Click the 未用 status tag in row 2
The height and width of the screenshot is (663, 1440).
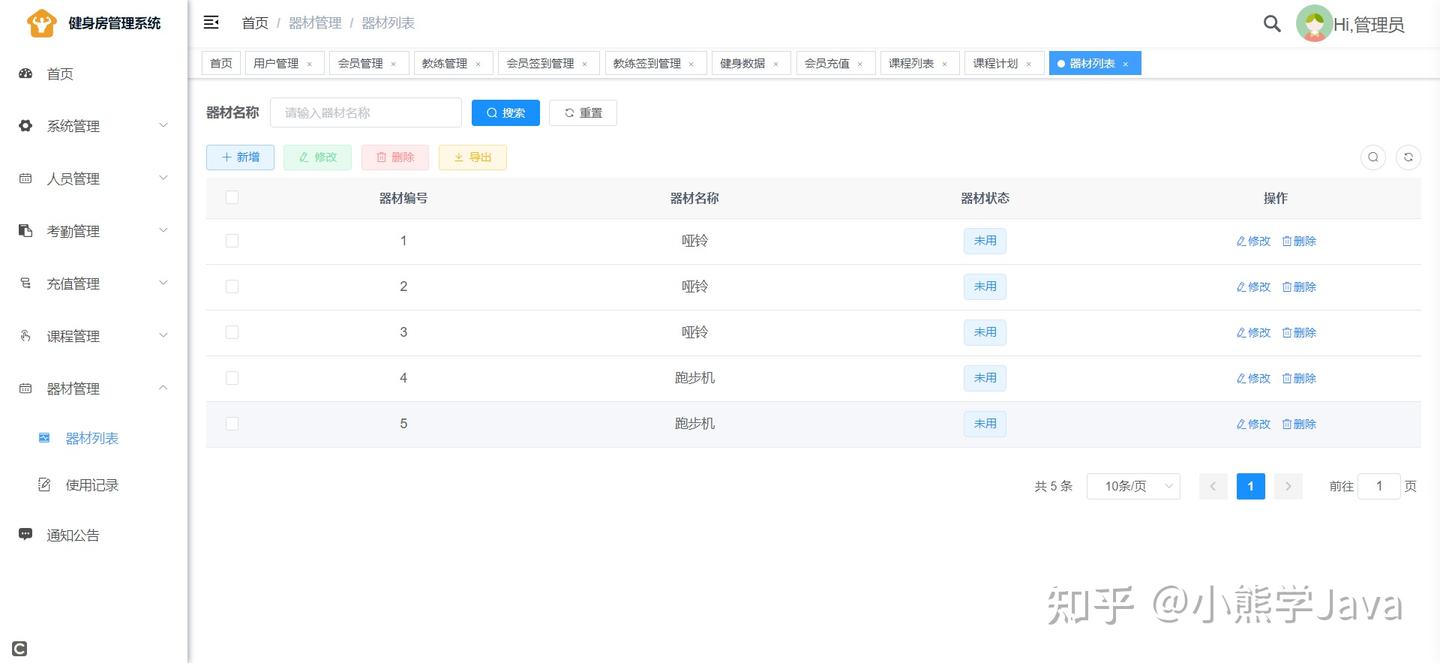(x=985, y=287)
